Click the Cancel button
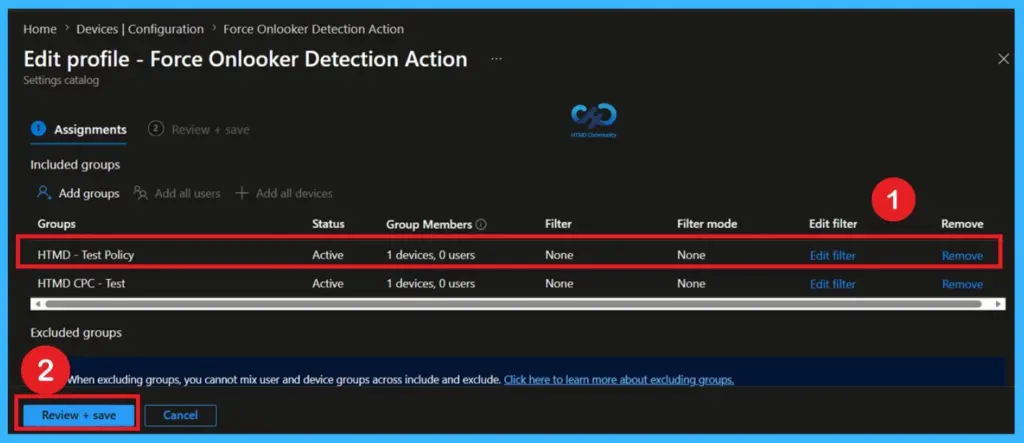 pos(180,415)
